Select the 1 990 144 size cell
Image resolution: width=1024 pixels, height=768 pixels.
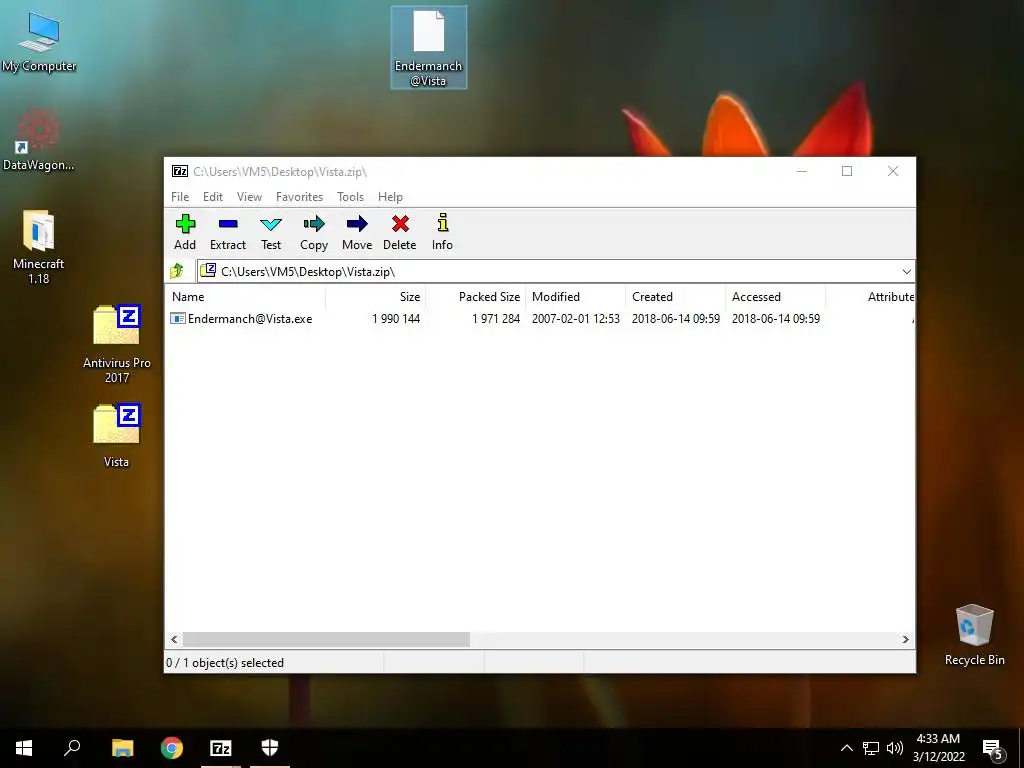(396, 319)
